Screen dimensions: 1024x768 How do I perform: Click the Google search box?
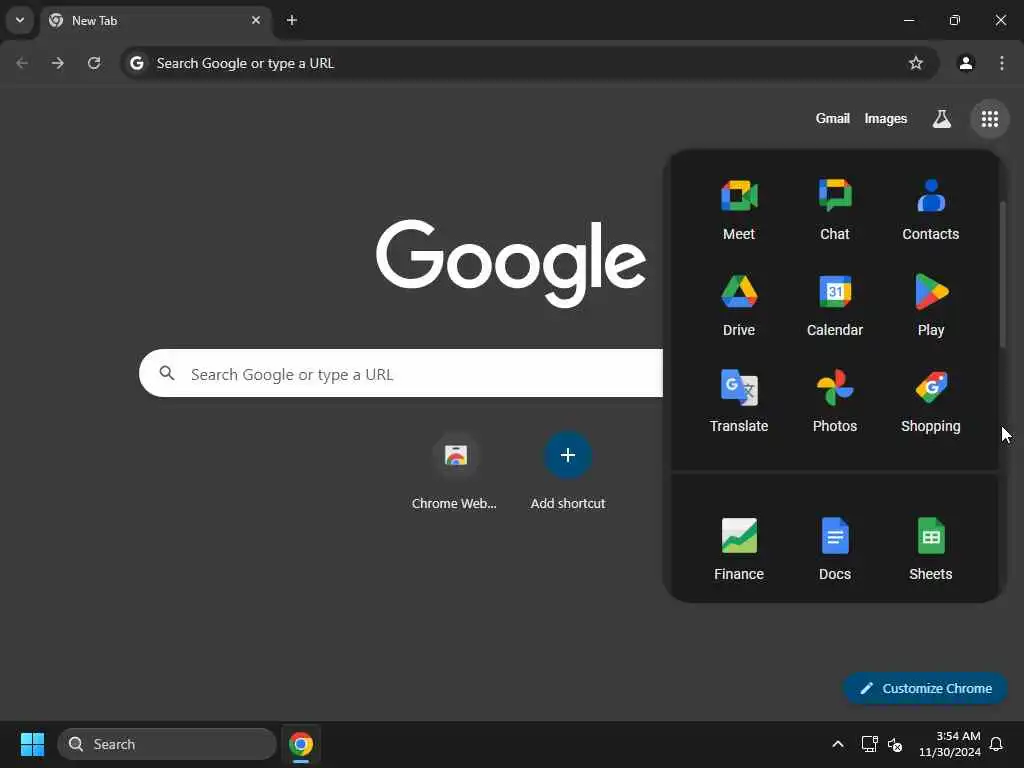[x=401, y=374]
